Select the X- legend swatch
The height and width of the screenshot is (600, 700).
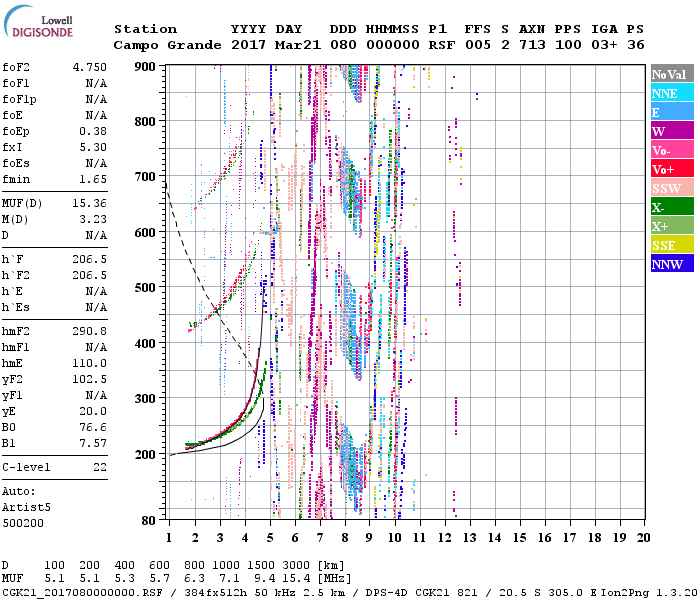[672, 207]
